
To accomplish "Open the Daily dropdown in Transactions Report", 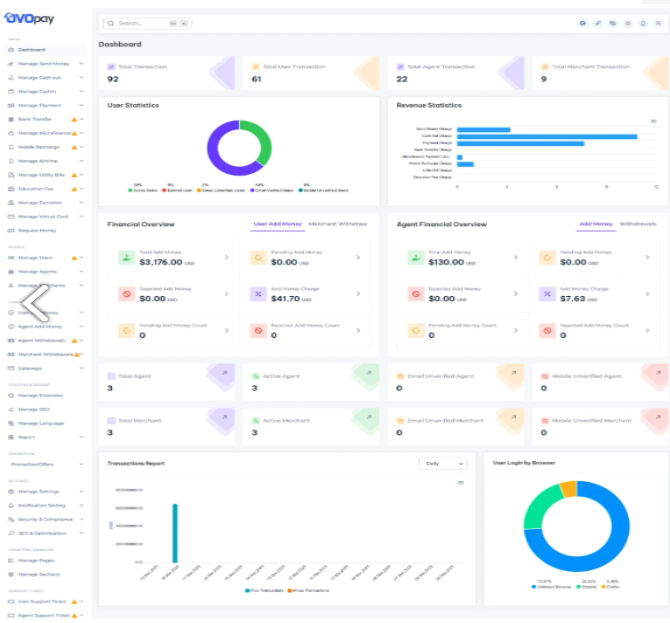I will point(443,464).
